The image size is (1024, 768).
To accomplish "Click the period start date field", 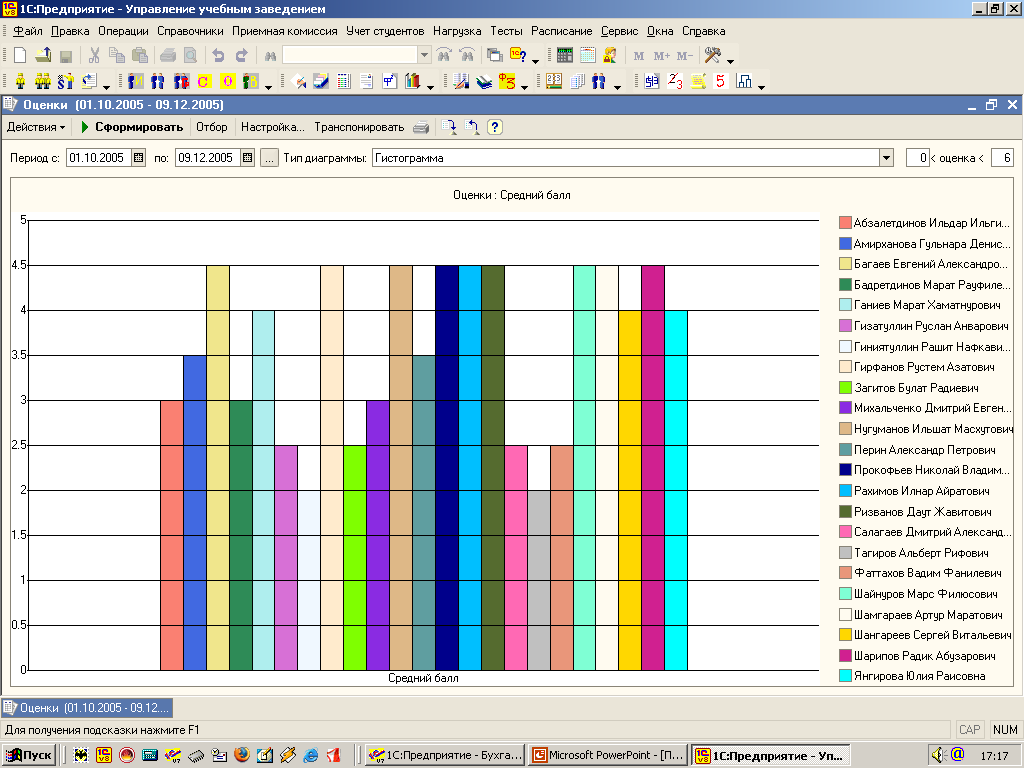I will point(99,157).
